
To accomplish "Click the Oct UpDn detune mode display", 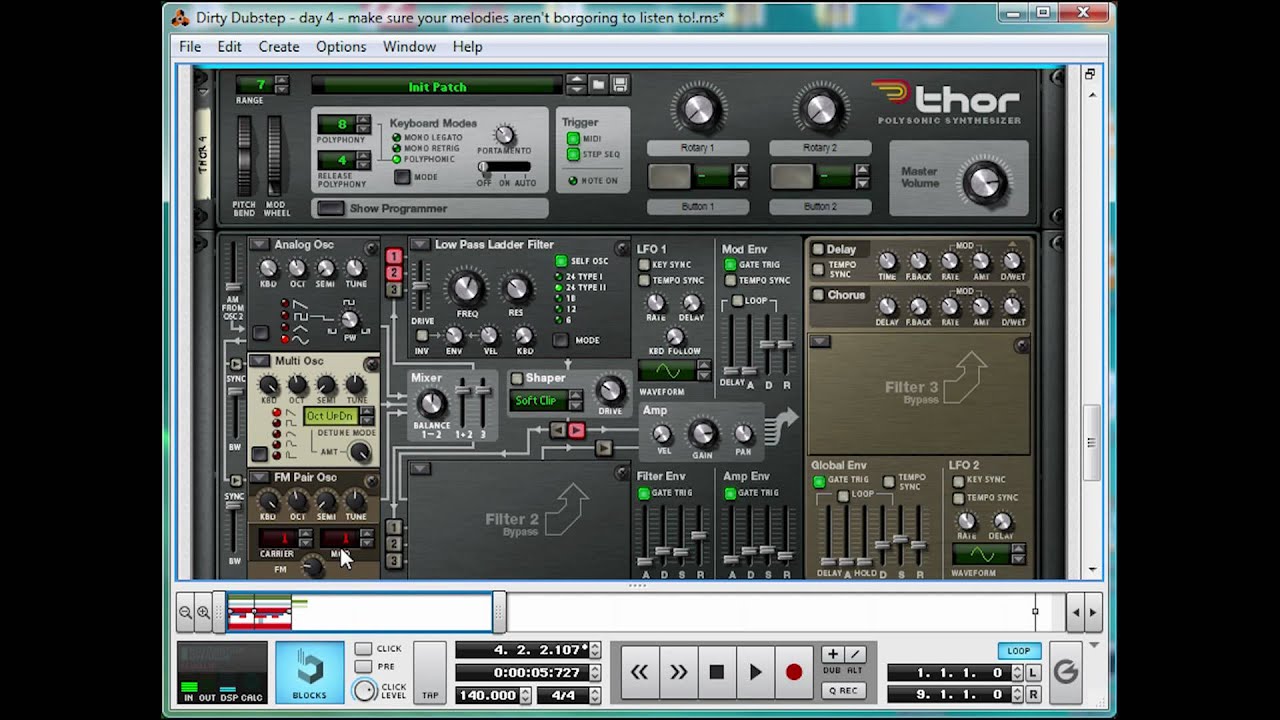I will 332,415.
